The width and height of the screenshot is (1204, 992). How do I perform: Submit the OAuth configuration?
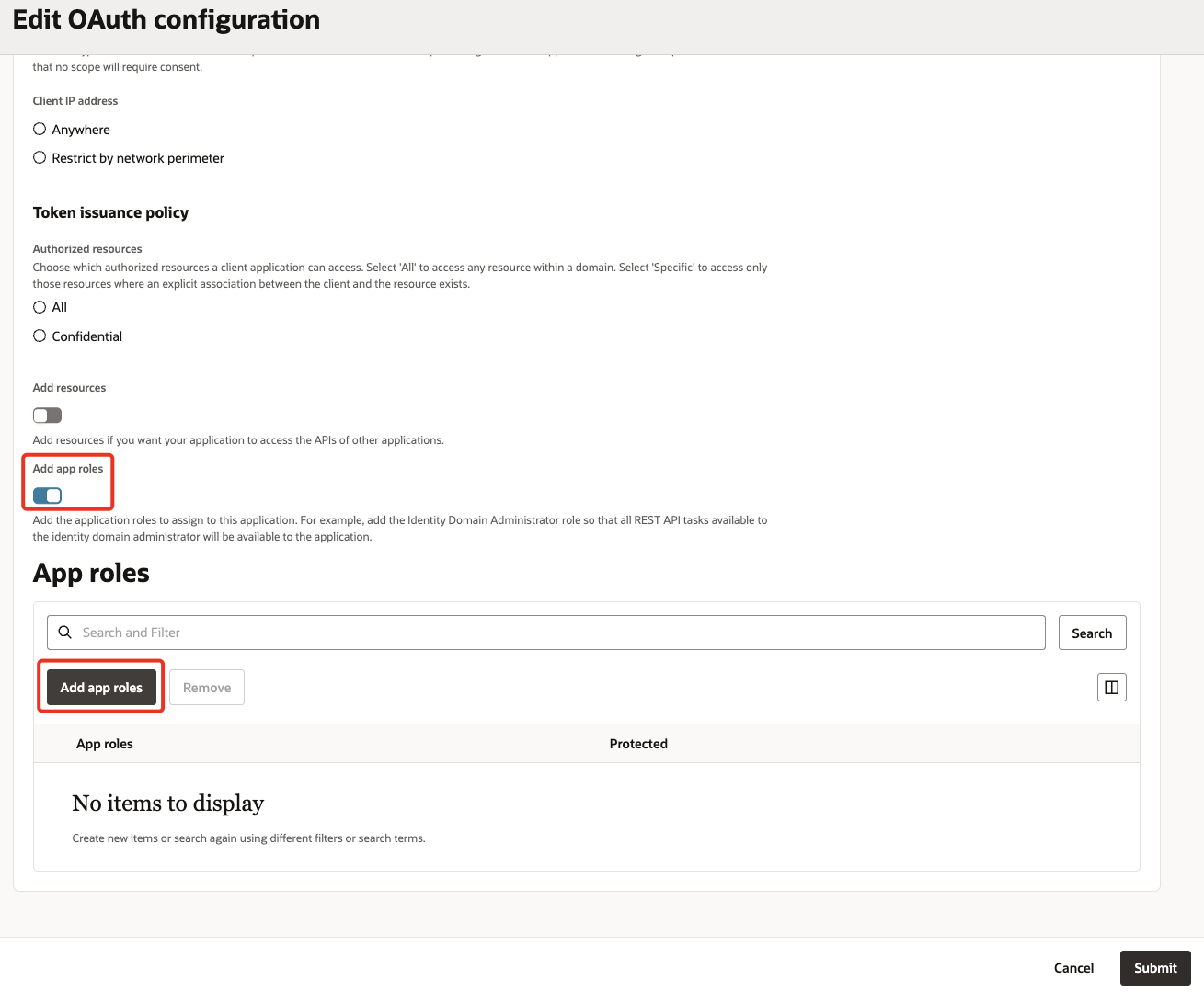click(1155, 967)
